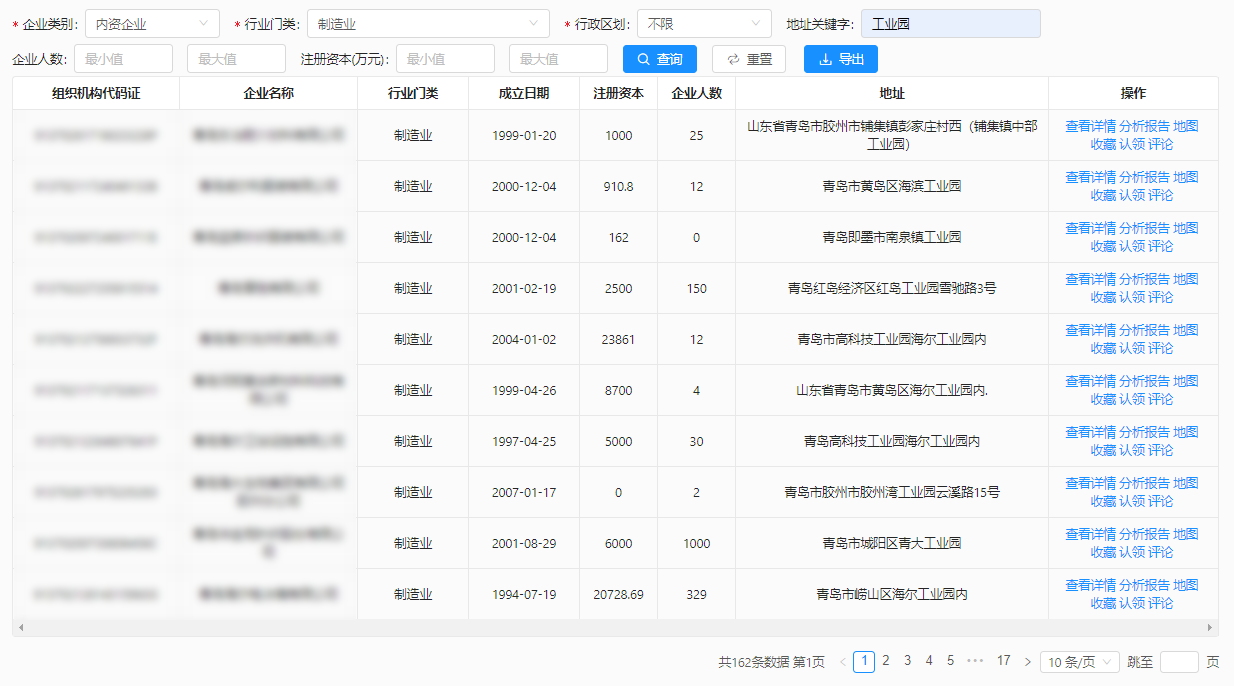Open the 行业门类 dropdown showing 制造业
The width and height of the screenshot is (1234, 686).
(428, 24)
